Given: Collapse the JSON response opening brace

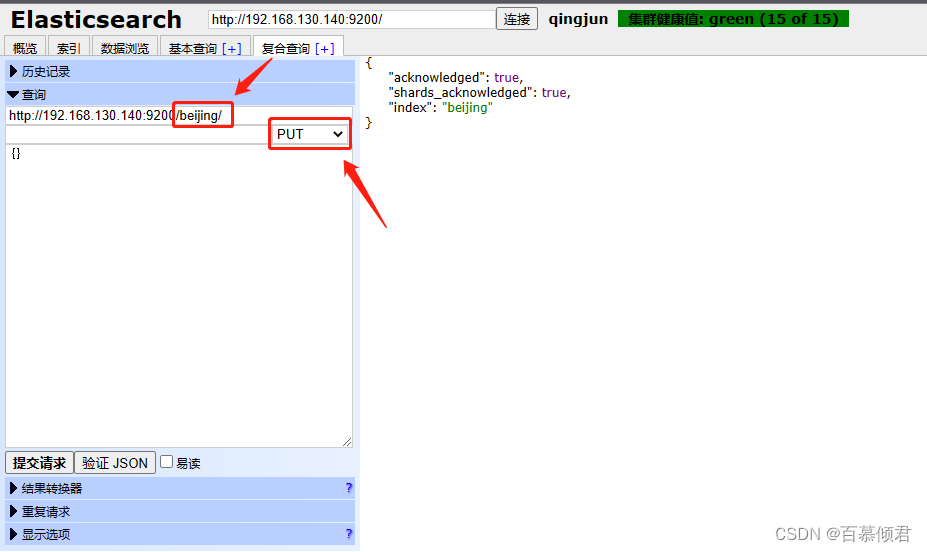Looking at the screenshot, I should (x=369, y=63).
